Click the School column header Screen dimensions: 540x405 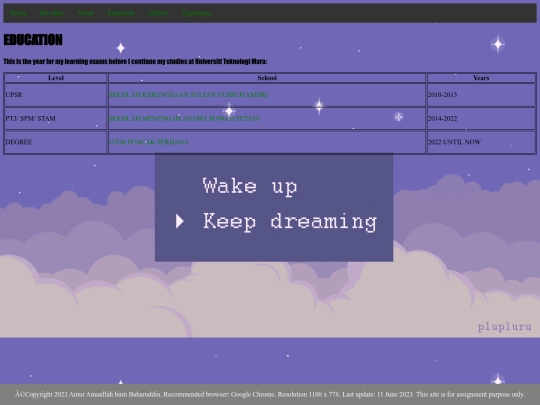coord(267,78)
